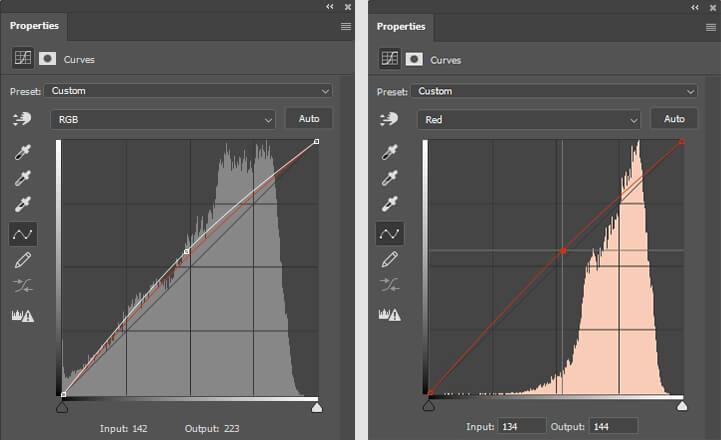Click Auto button in Red panel
721x440 pixels.
coord(674,119)
